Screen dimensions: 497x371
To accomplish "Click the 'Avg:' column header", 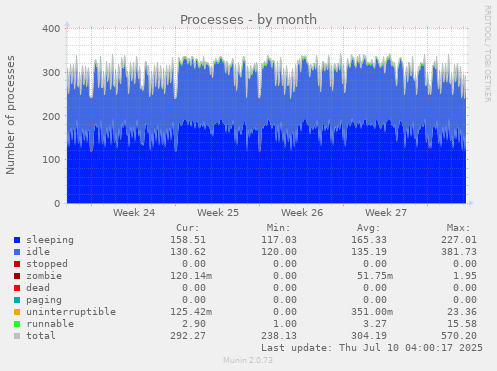I will pyautogui.click(x=369, y=228).
